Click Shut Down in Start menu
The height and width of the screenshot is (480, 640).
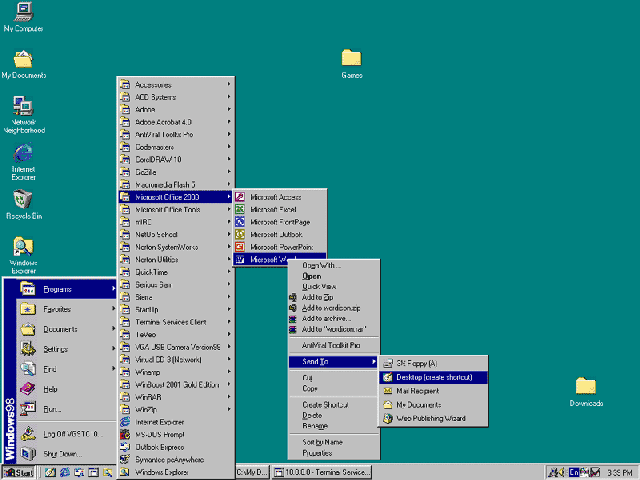[66, 453]
